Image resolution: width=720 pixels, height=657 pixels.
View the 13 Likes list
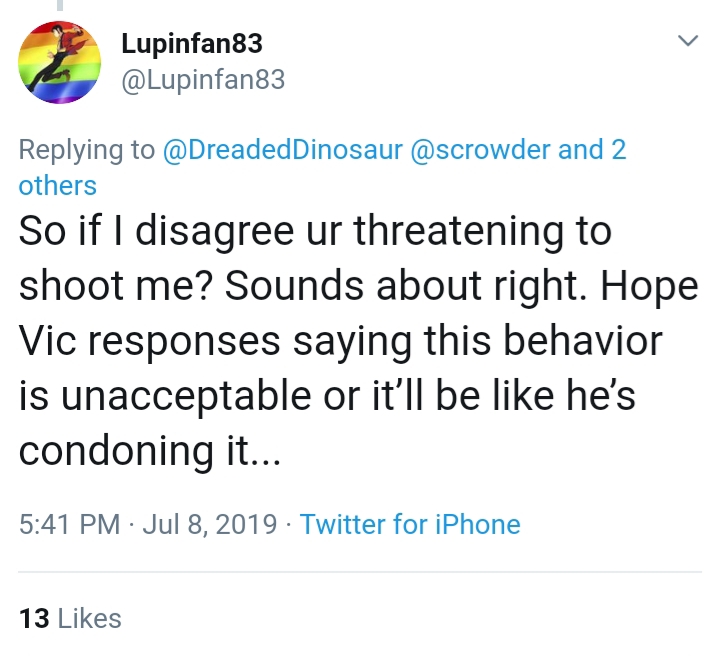pyautogui.click(x=70, y=618)
